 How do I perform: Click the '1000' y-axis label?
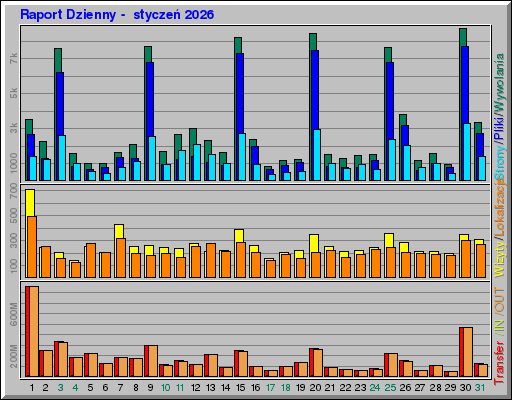tap(13, 163)
